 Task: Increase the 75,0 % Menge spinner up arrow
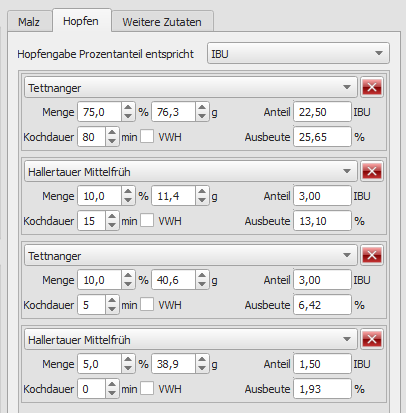pos(128,108)
